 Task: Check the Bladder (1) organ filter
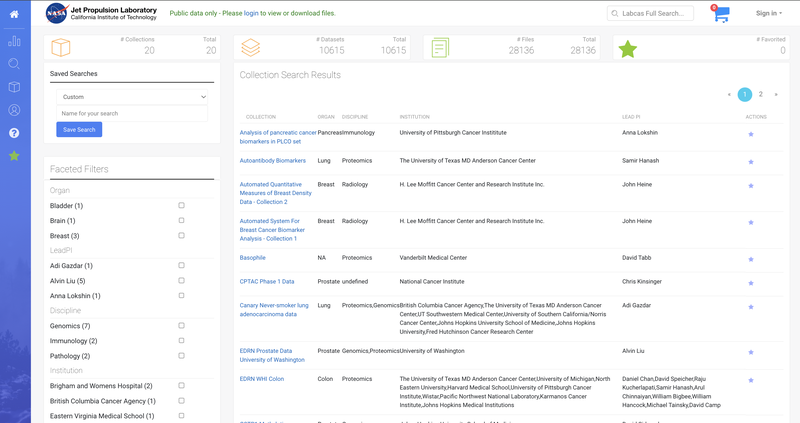(181, 206)
